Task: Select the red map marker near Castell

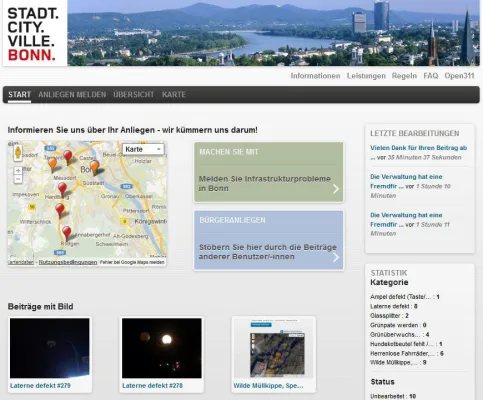Action: (x=68, y=157)
